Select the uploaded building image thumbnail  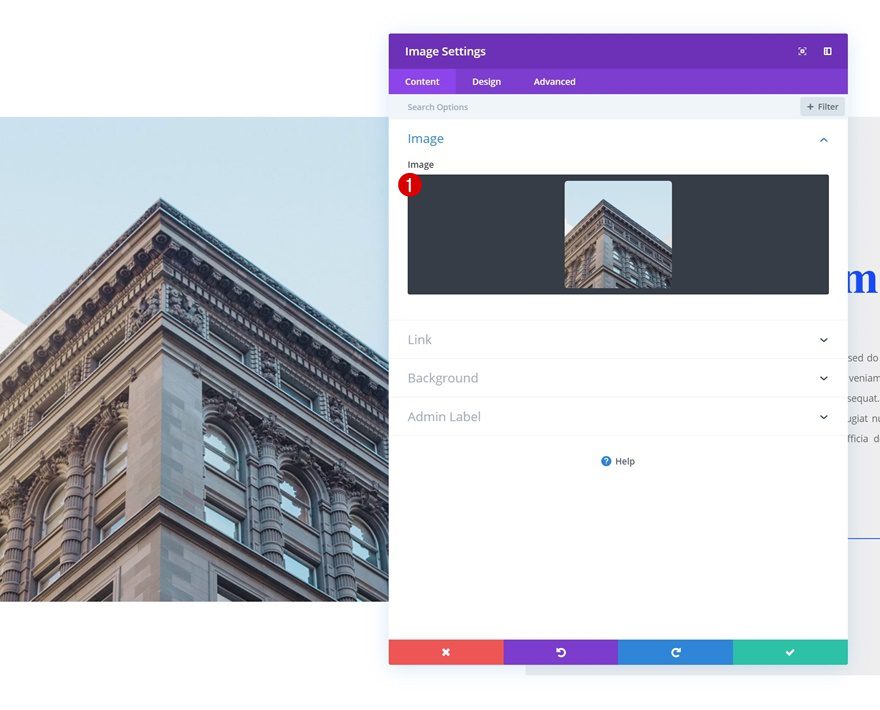point(618,234)
